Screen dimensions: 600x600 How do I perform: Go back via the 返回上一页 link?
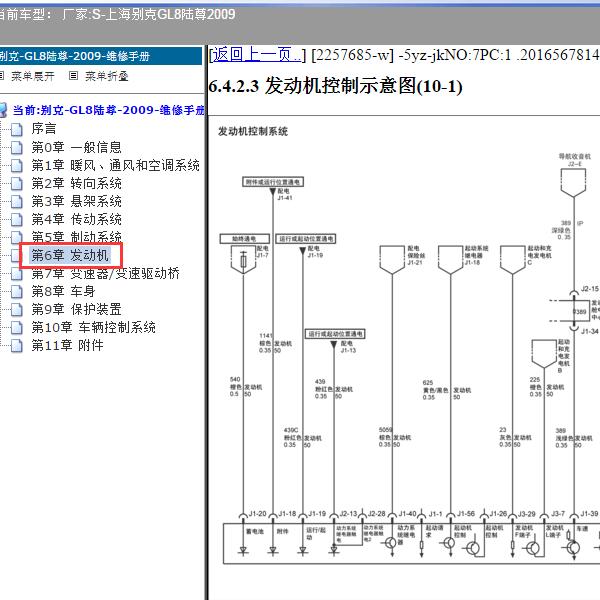[x=257, y=54]
